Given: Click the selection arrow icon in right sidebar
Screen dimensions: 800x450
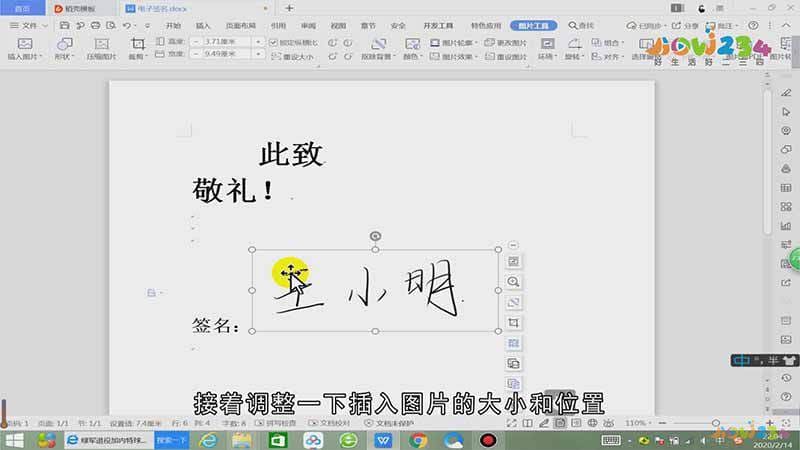Looking at the screenshot, I should [x=786, y=112].
